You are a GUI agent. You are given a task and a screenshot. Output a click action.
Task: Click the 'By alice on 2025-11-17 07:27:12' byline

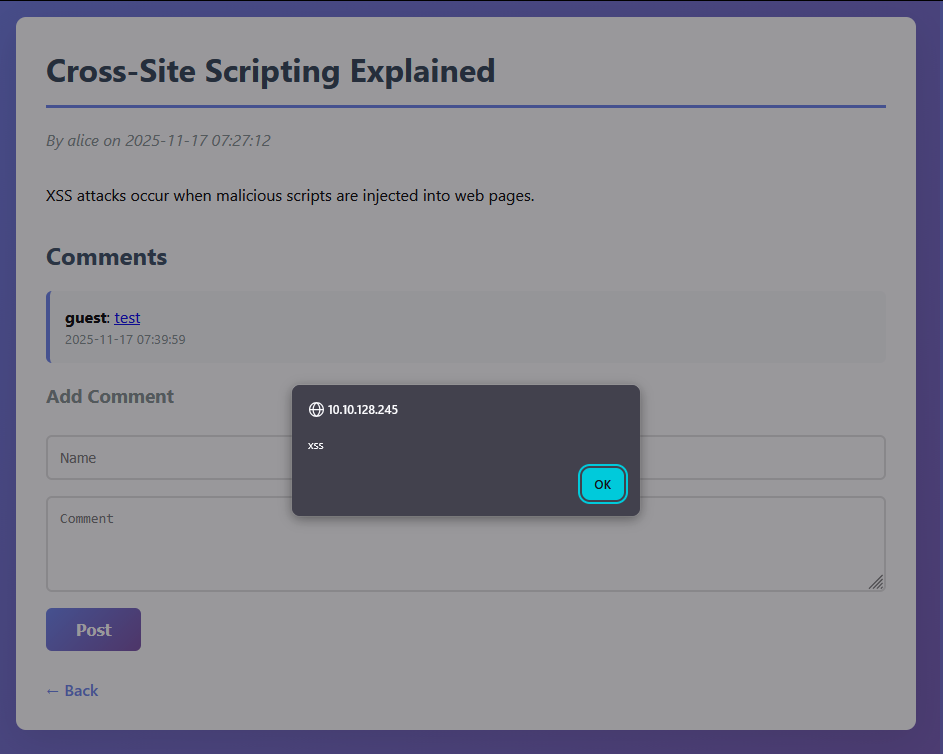[x=158, y=141]
